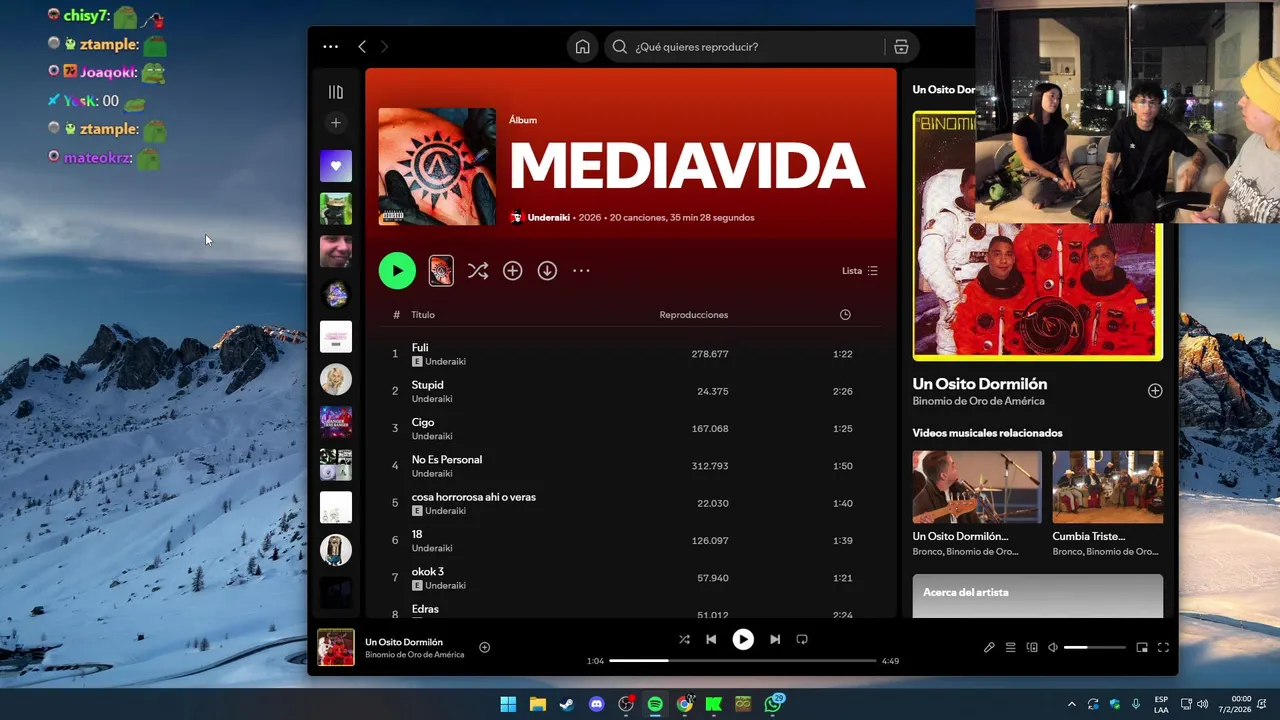The width and height of the screenshot is (1280, 720).
Task: Open the 'Cumbia Triste...' related video
Action: [x=1108, y=487]
